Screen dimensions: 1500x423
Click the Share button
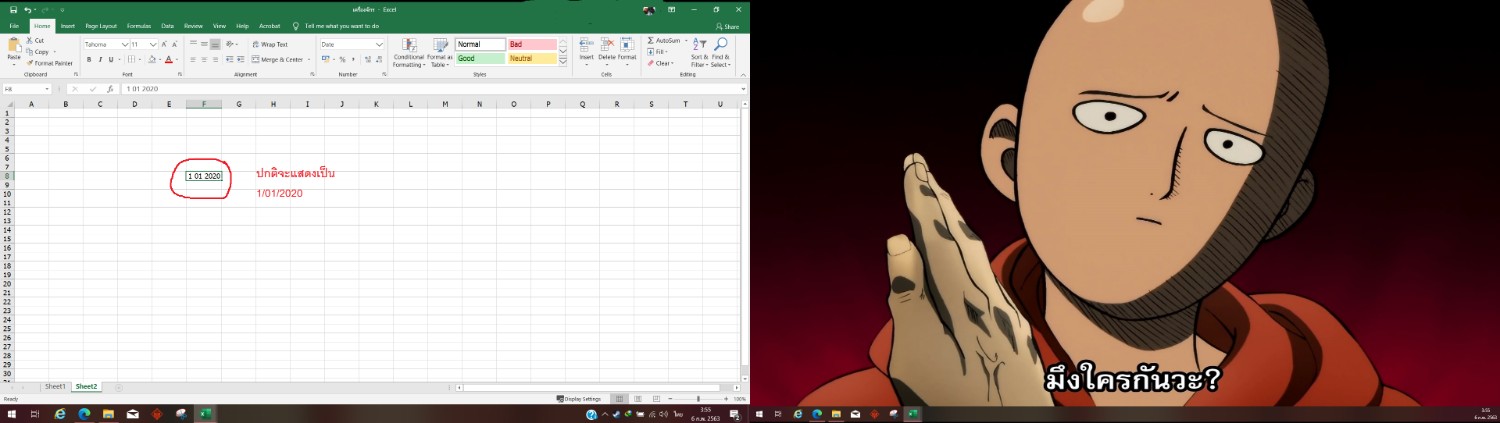click(728, 27)
